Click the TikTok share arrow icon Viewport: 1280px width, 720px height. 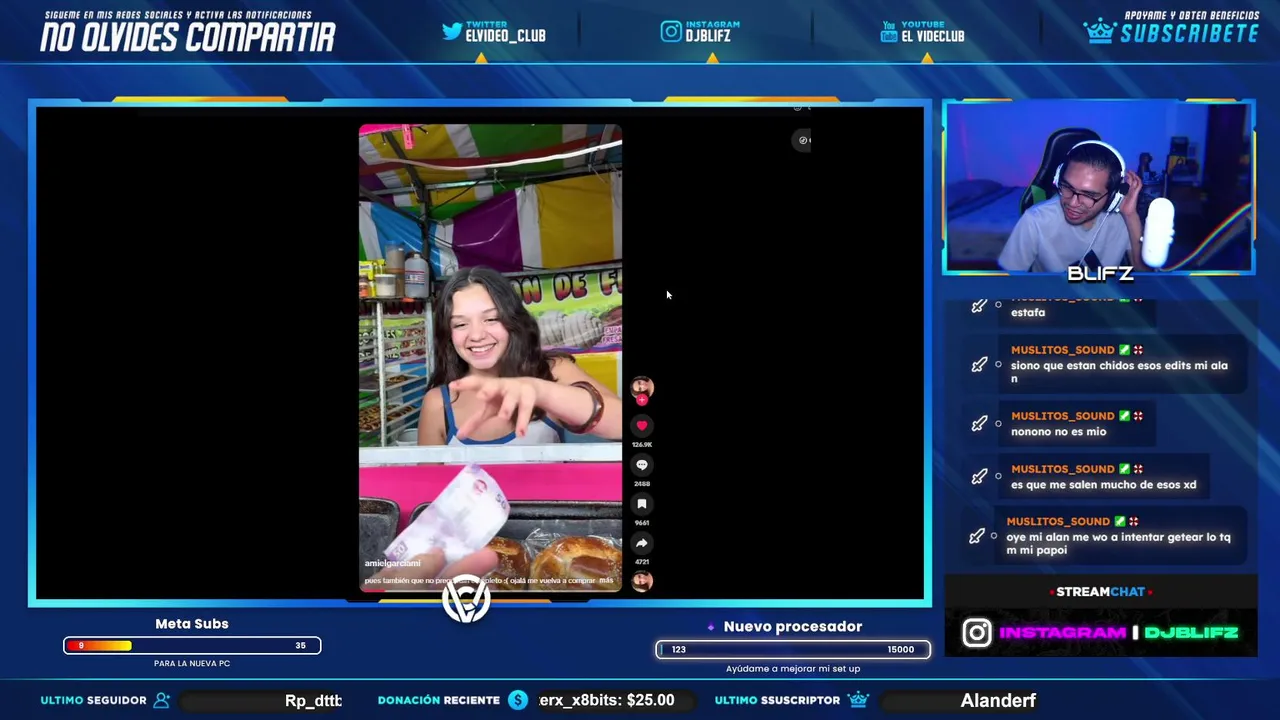pyautogui.click(x=642, y=543)
